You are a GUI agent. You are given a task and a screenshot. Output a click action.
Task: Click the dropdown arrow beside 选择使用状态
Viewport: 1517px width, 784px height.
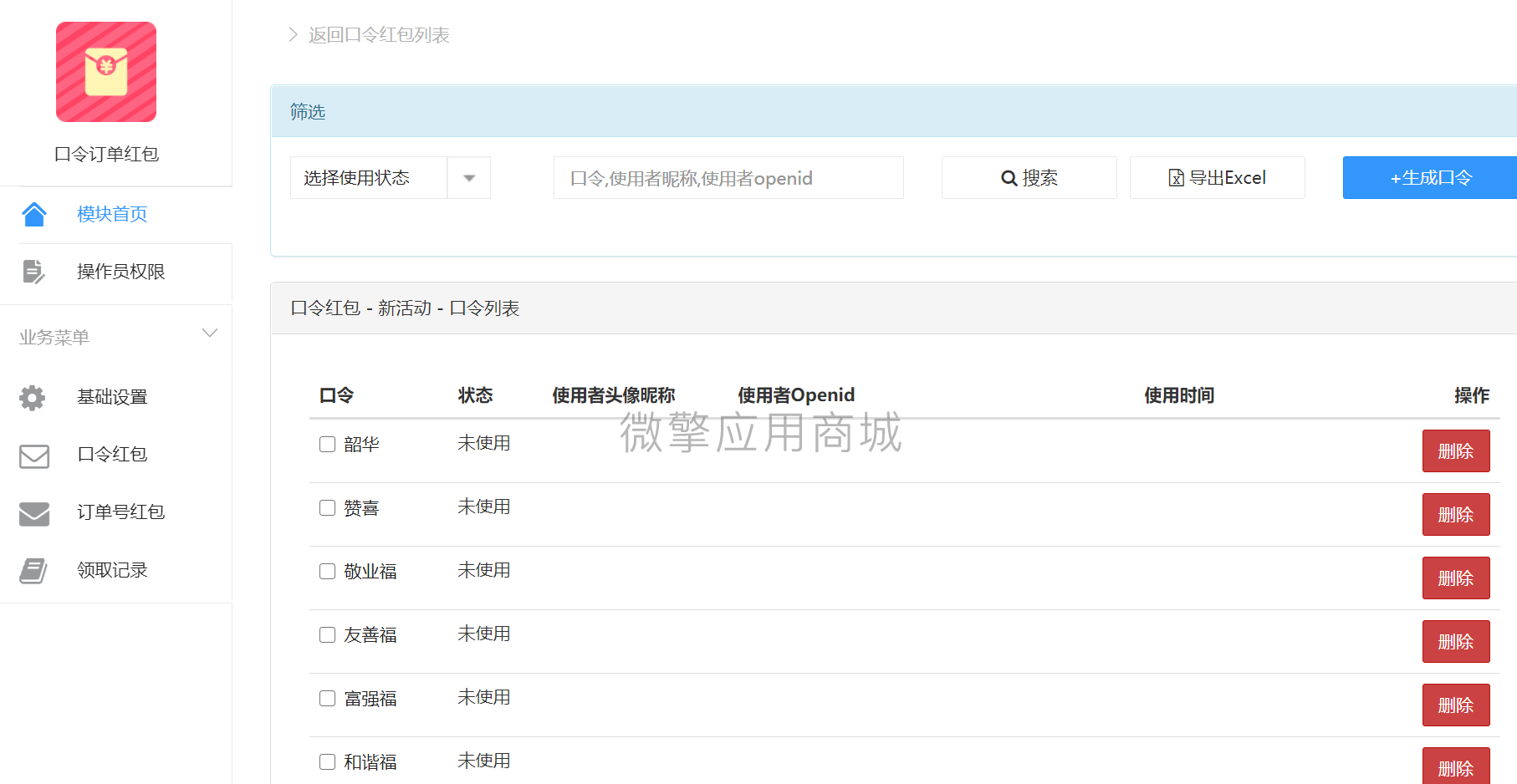pyautogui.click(x=469, y=178)
